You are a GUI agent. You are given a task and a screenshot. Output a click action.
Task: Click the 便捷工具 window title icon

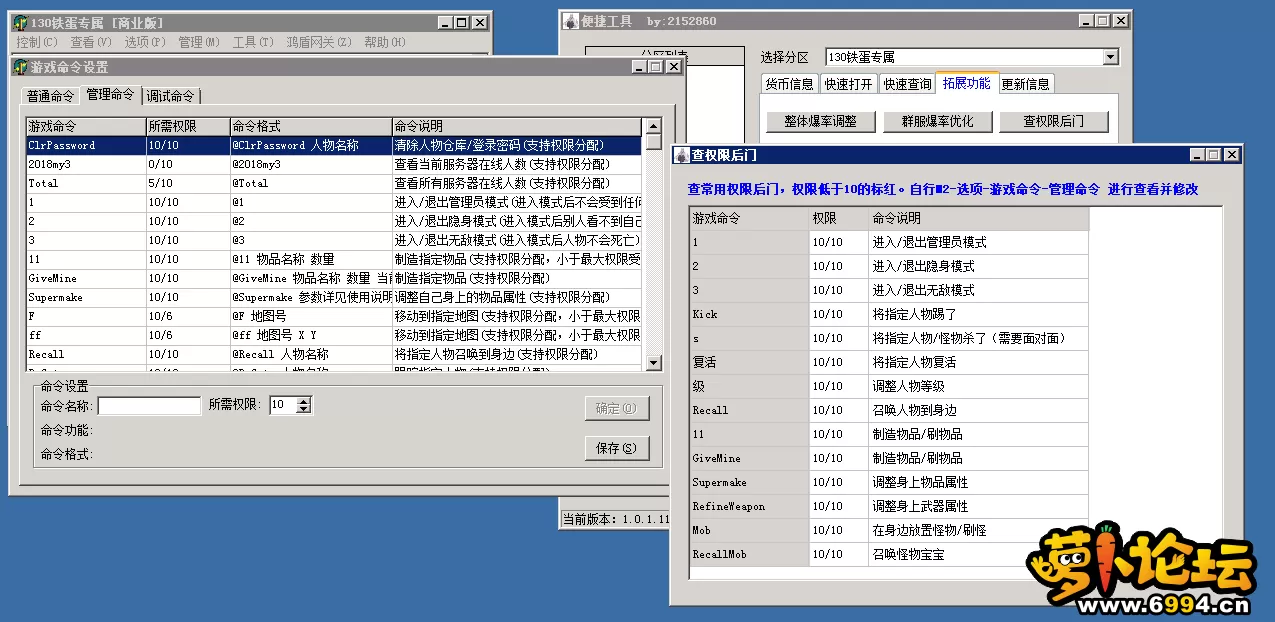tap(571, 21)
